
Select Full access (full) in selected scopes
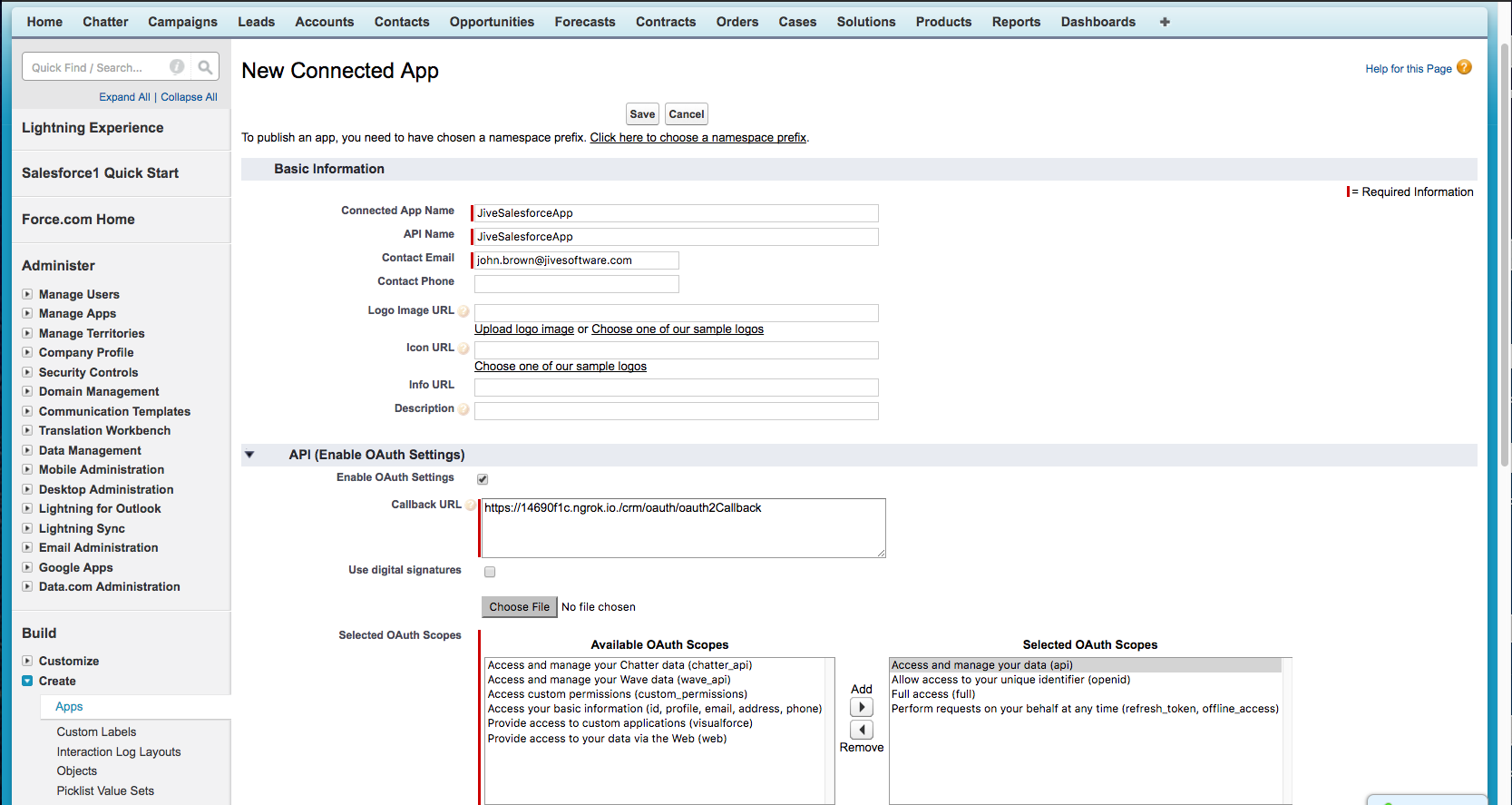pyautogui.click(x=933, y=694)
